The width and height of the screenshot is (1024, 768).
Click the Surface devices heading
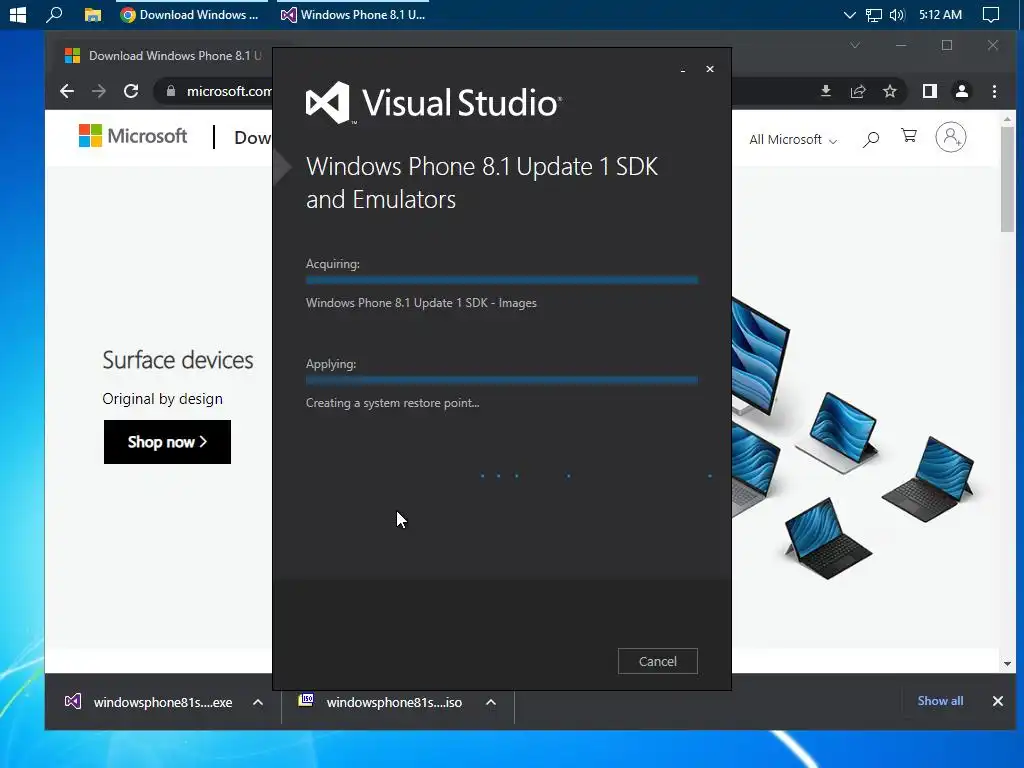pos(178,360)
